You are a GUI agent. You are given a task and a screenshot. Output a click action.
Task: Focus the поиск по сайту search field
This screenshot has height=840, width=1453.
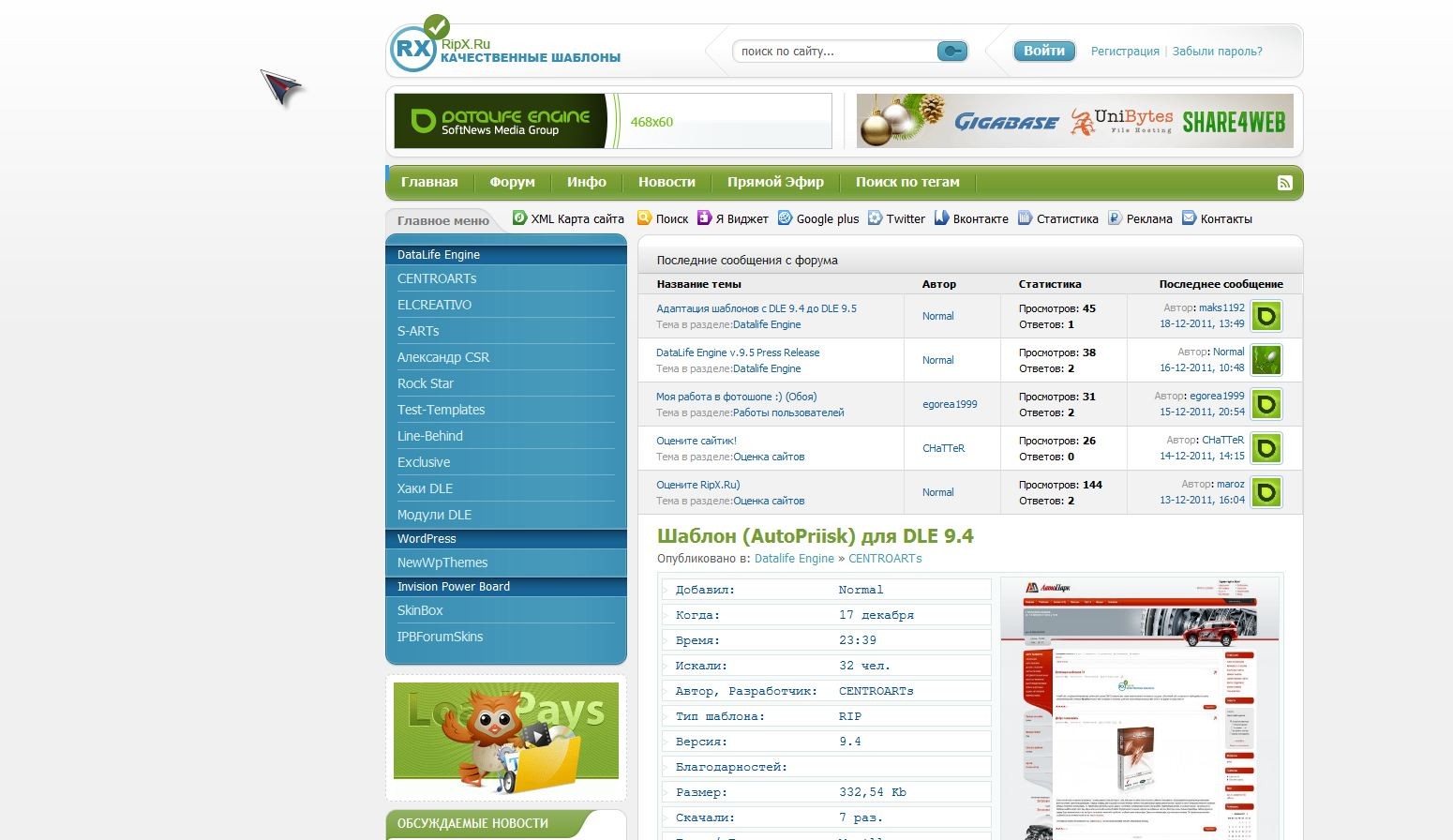pos(834,52)
